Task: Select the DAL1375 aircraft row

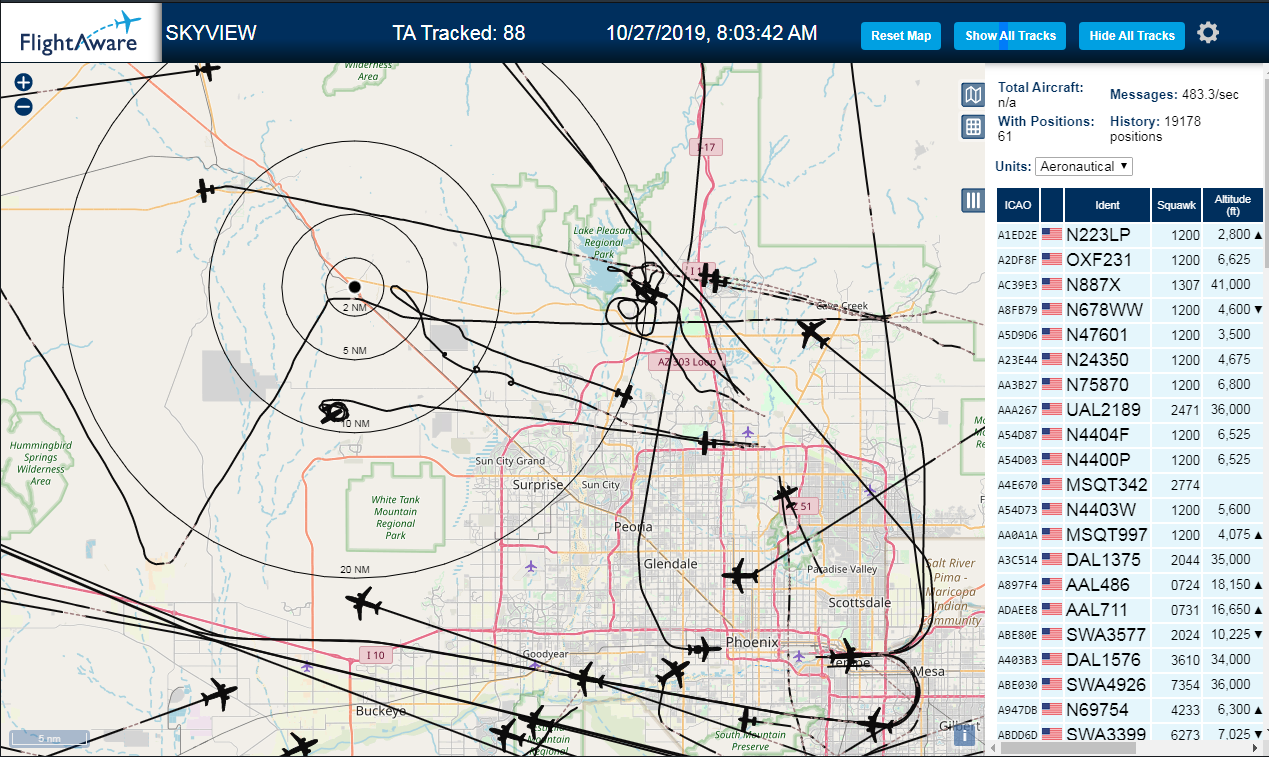Action: (x=1130, y=560)
